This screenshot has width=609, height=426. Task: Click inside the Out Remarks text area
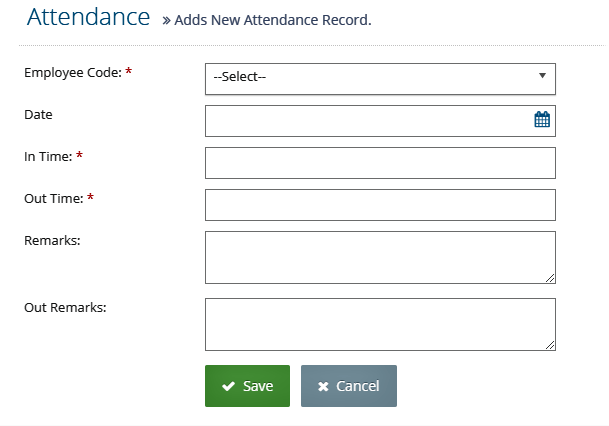[380, 324]
